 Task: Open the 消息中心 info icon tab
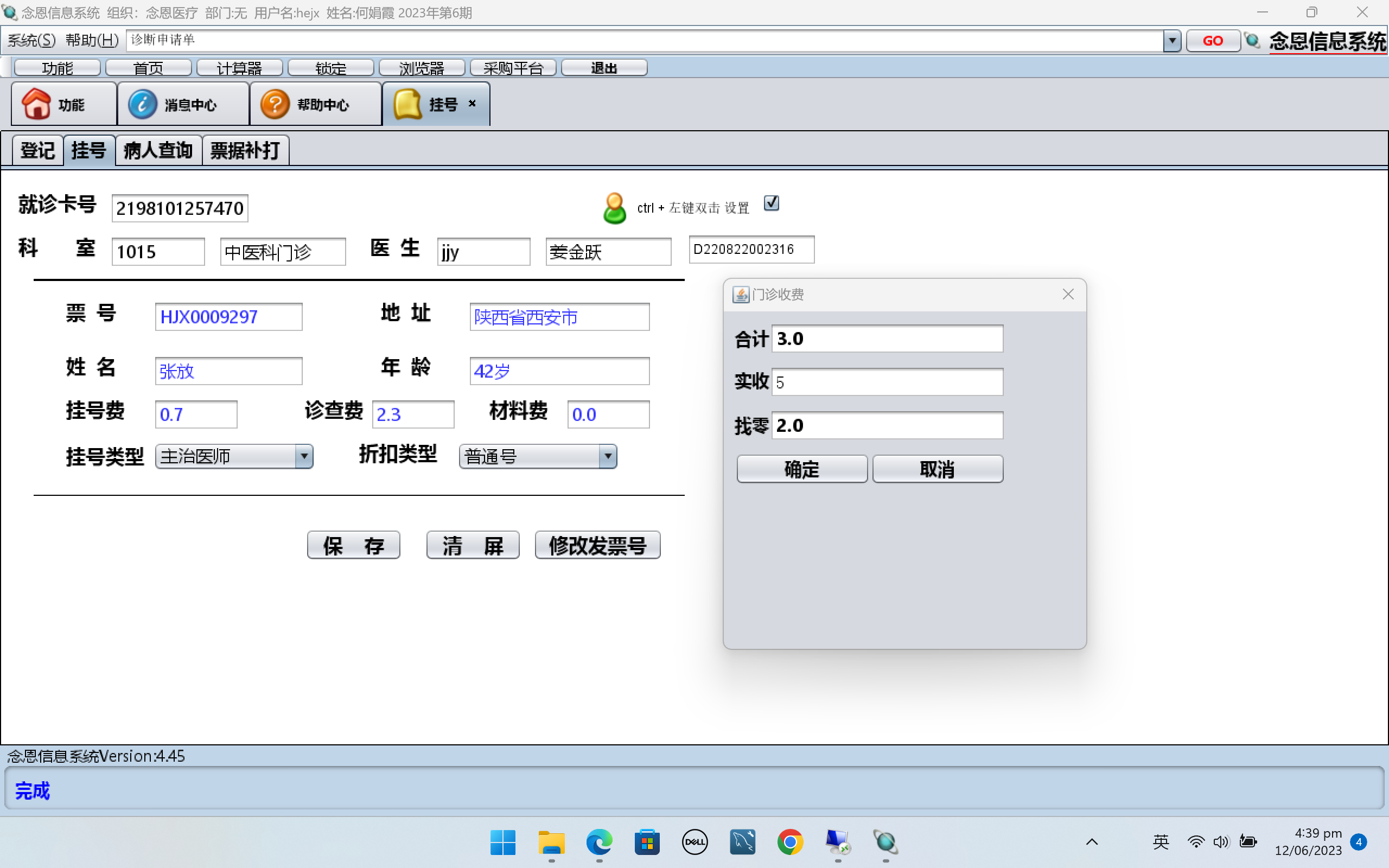(142, 104)
